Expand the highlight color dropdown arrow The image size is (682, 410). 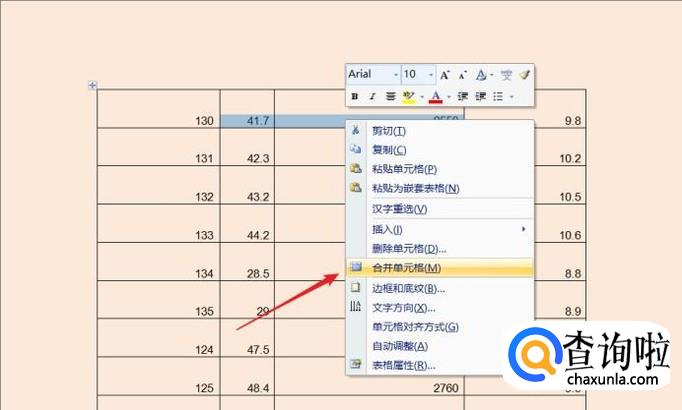421,97
